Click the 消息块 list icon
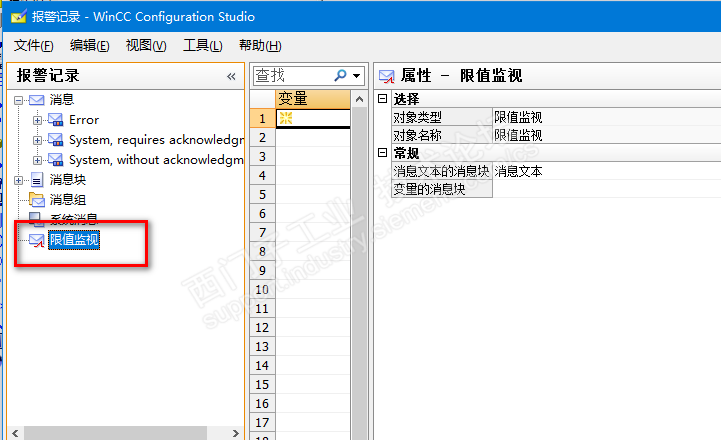This screenshot has height=440, width=721. click(37, 180)
